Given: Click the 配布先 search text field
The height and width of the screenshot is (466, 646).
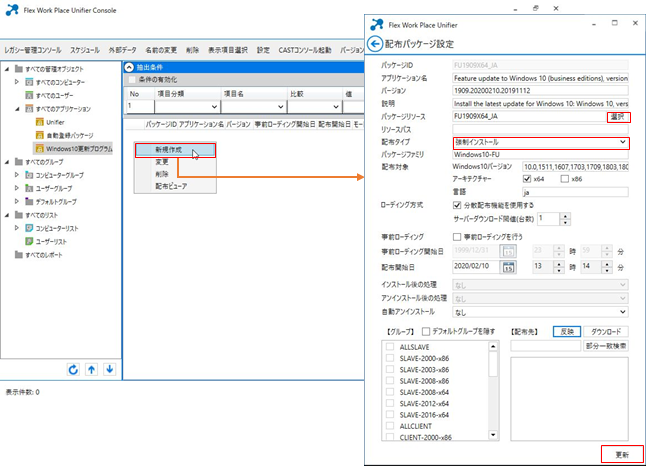Looking at the screenshot, I should [545, 346].
